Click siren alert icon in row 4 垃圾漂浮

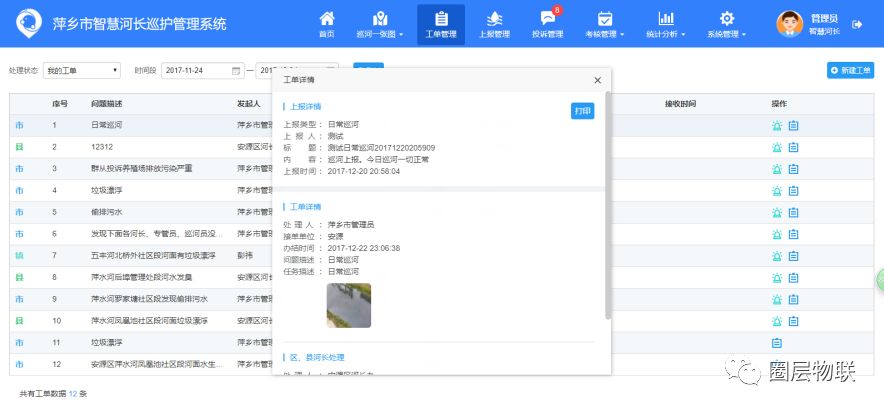[x=777, y=191]
